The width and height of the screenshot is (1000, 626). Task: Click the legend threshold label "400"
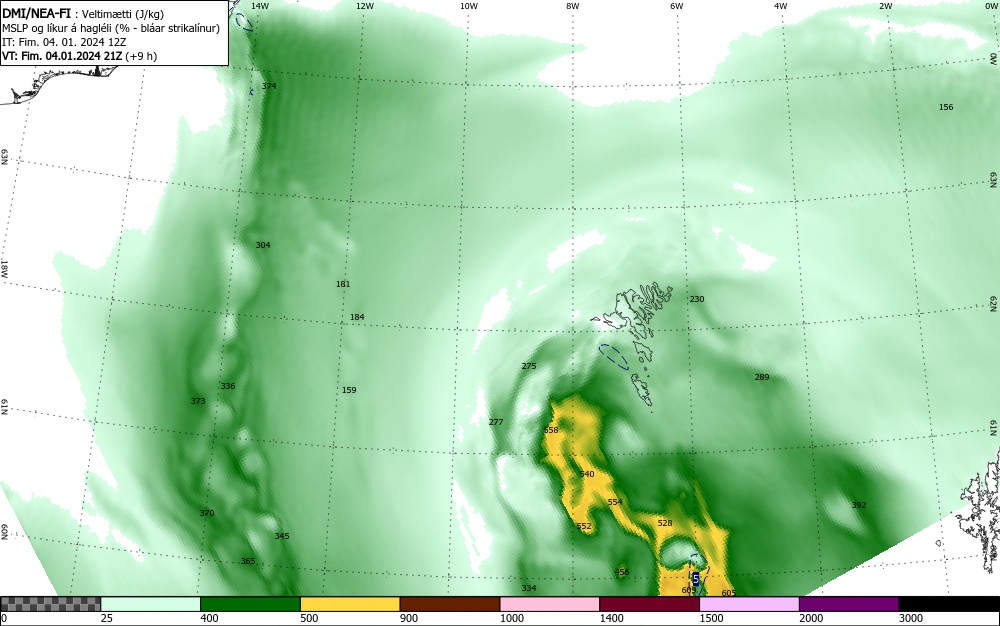pyautogui.click(x=209, y=618)
